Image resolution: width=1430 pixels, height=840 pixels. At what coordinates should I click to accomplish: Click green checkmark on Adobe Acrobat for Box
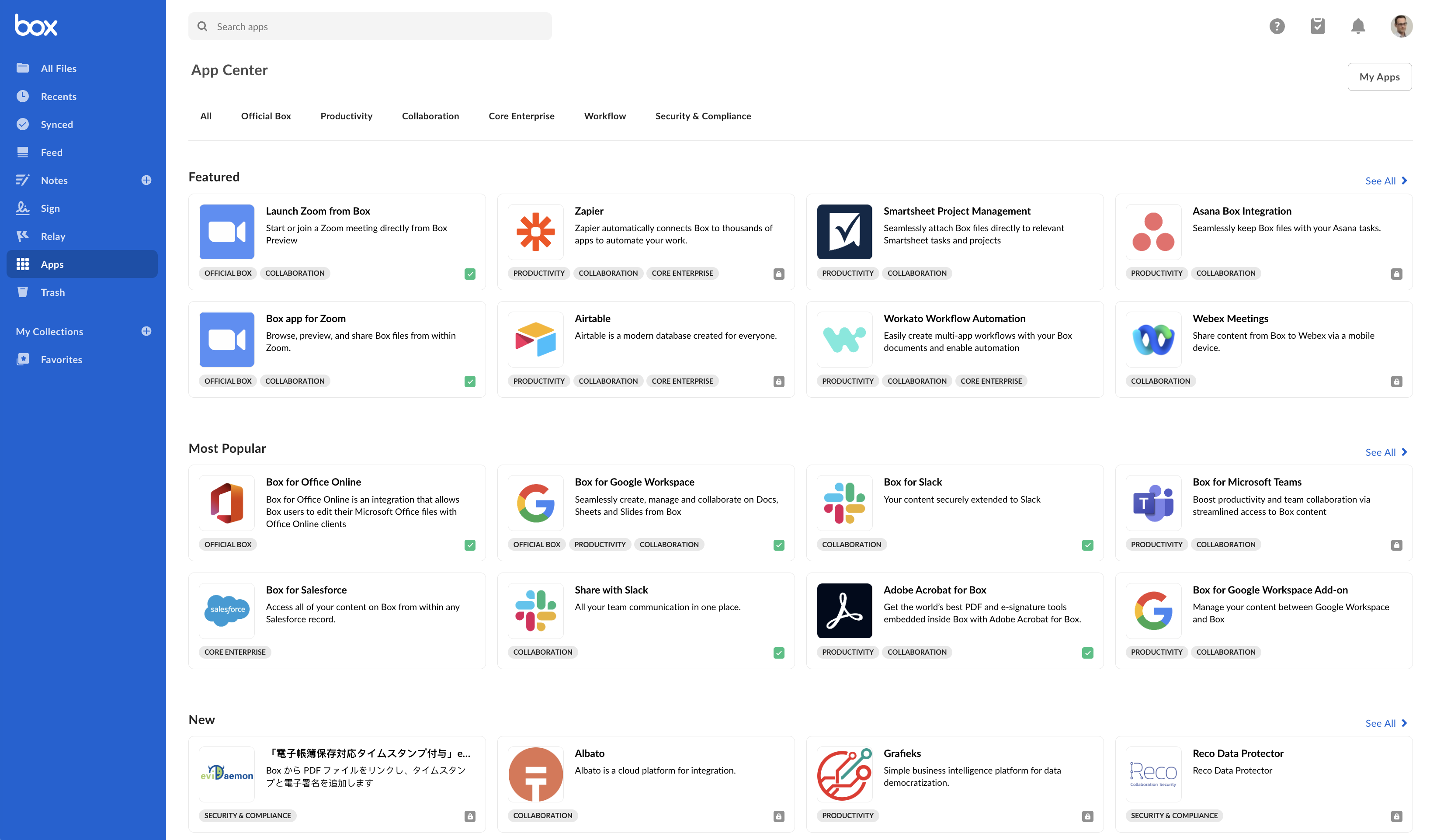tap(1087, 653)
